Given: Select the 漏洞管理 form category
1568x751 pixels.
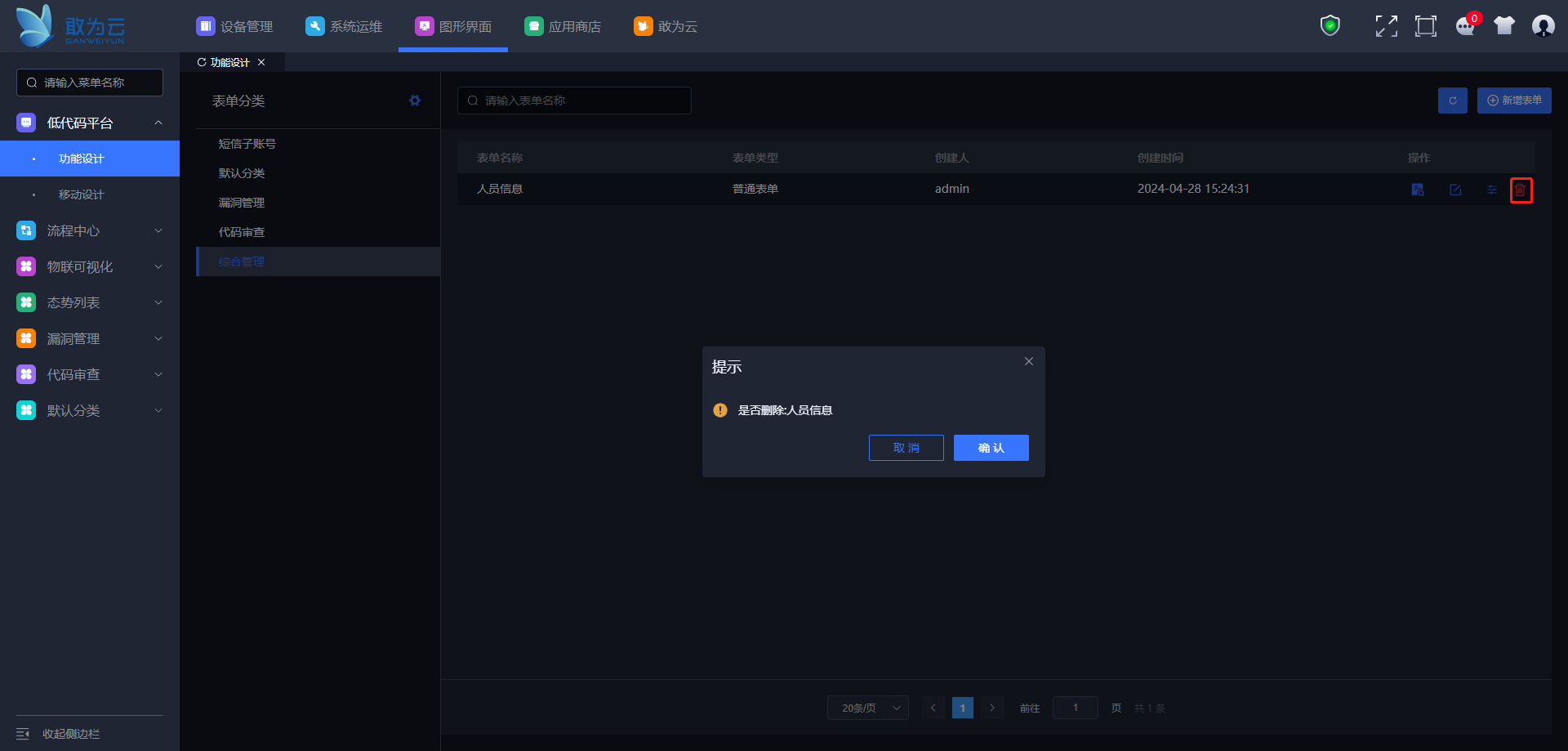Looking at the screenshot, I should 242,203.
